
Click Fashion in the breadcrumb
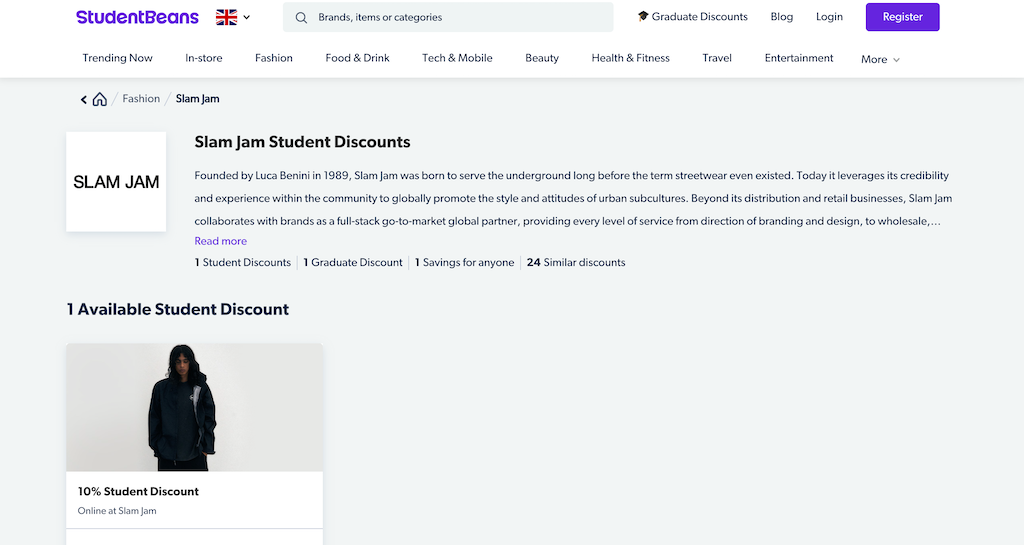[141, 99]
